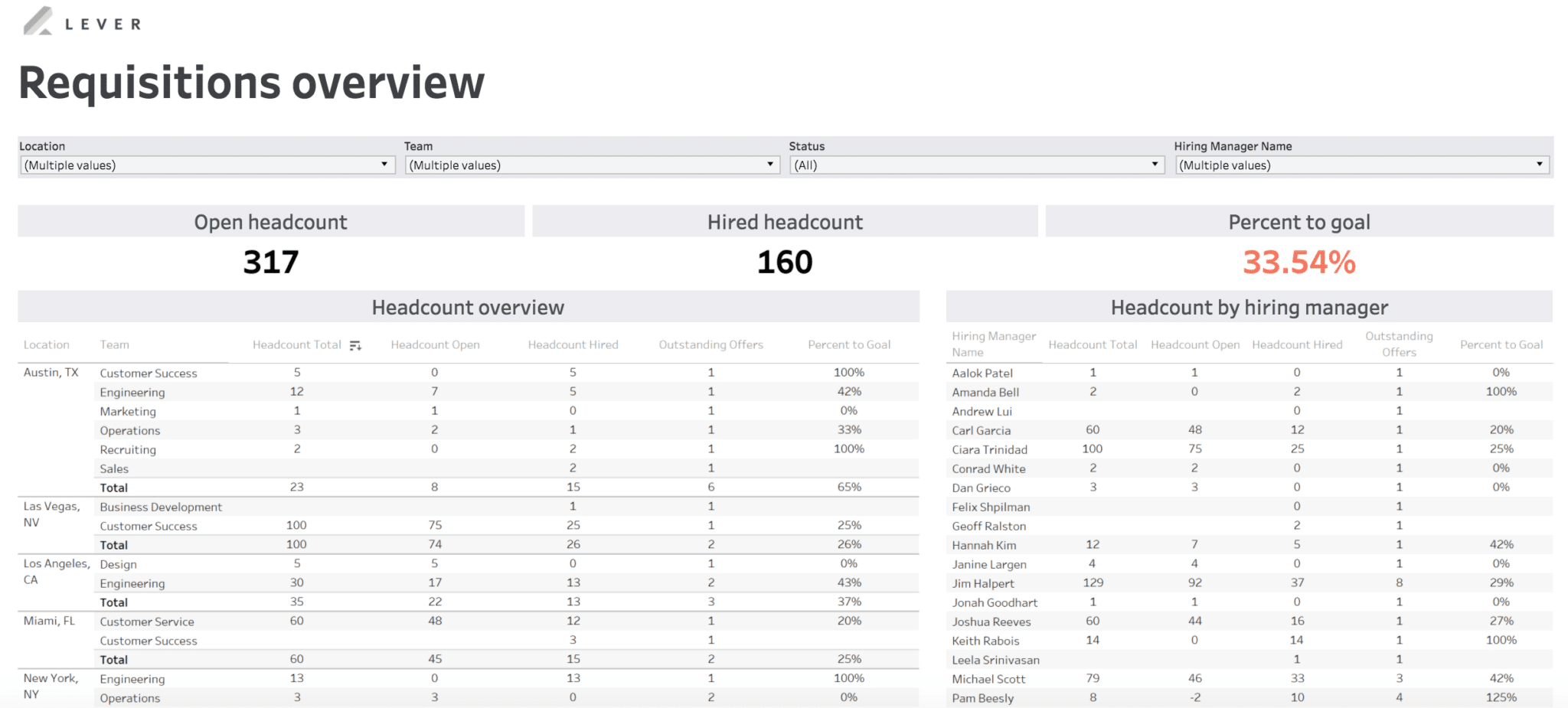Screen dimensions: 1568x708
Task: Select hiring manager Ciara Trinidad
Action: (989, 449)
